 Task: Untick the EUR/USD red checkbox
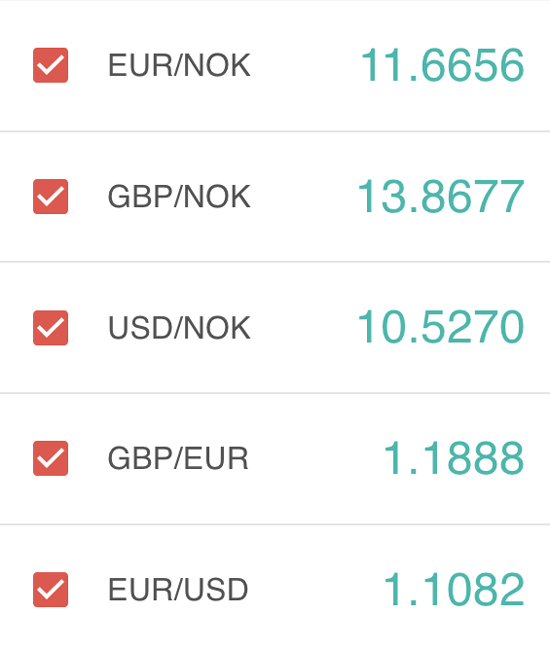tap(51, 589)
